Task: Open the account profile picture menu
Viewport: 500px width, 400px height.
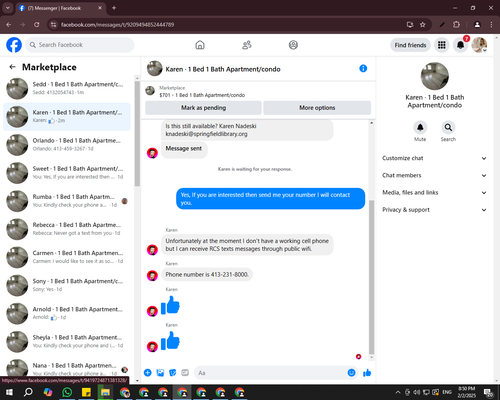Action: tap(480, 45)
